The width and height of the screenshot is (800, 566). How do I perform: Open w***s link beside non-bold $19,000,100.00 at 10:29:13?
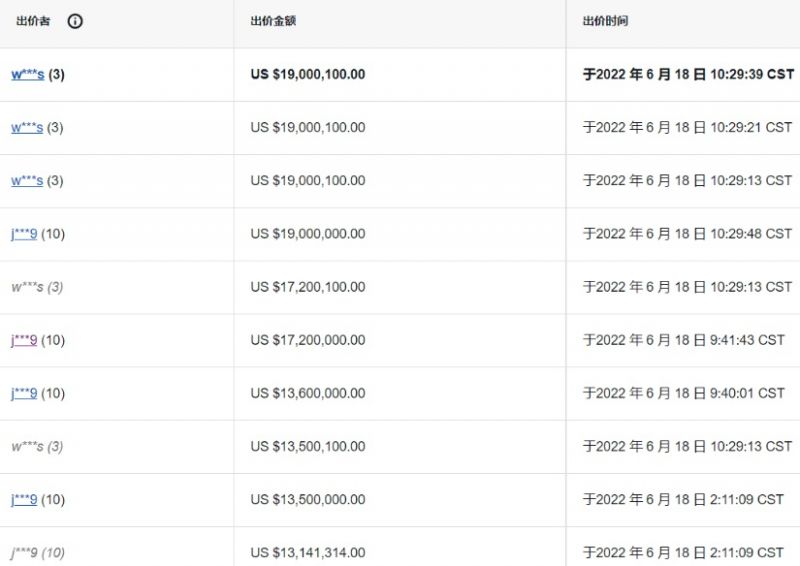point(27,181)
